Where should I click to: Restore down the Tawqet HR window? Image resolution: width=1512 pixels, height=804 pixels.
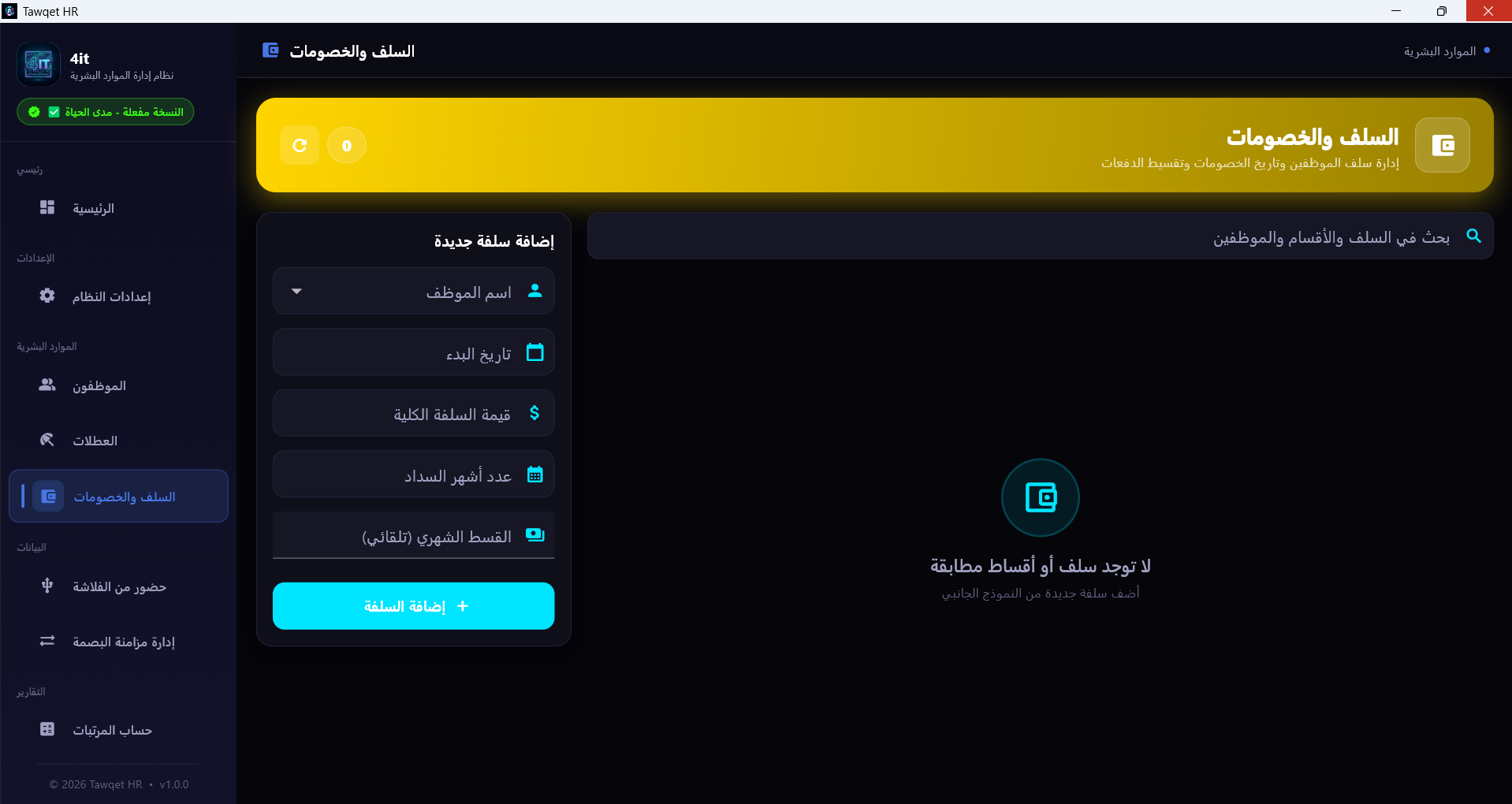tap(1441, 11)
